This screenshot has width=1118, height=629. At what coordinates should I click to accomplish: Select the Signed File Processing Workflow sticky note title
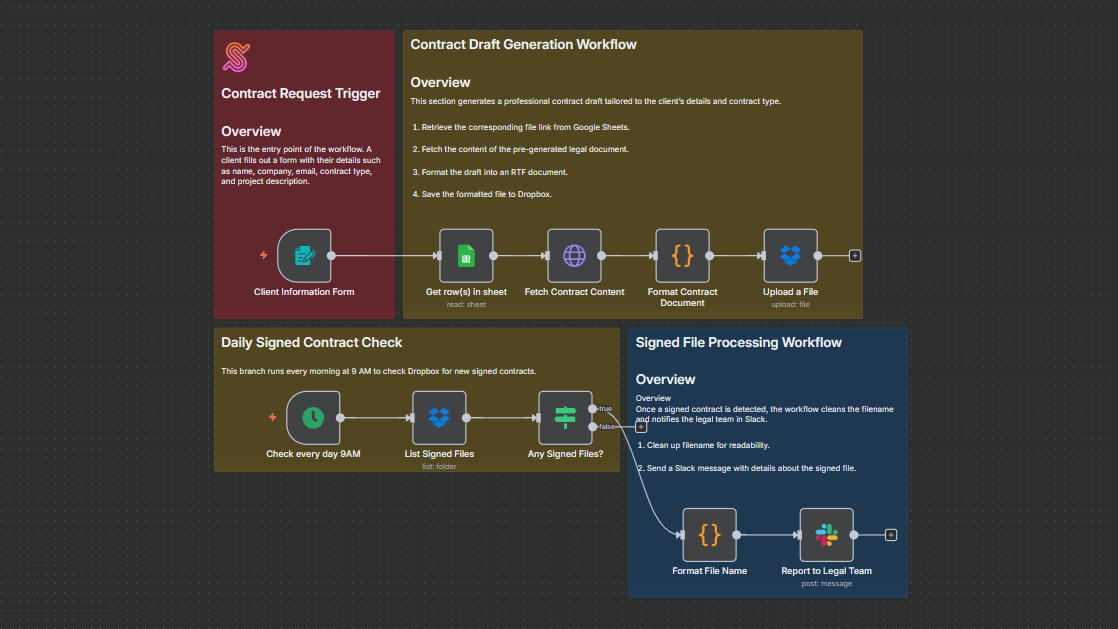738,343
